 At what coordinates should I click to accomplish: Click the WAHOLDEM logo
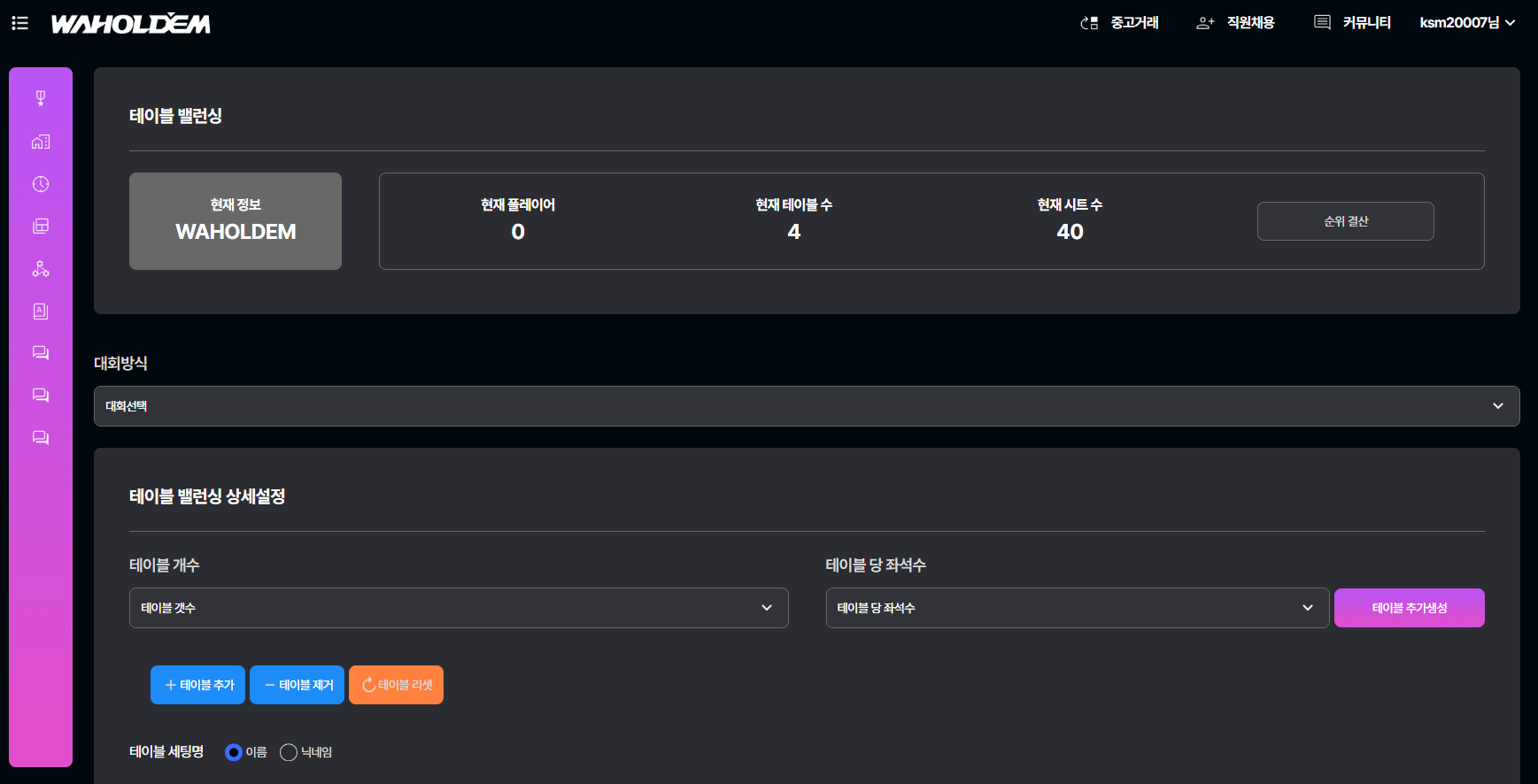[131, 24]
